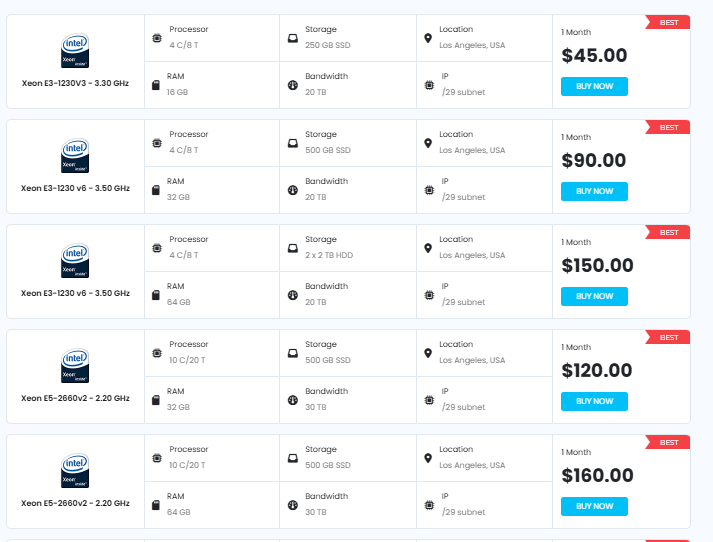713x542 pixels.
Task: Select the Xeon E3-1230V3 - 3.30 GHz title
Action: (x=75, y=83)
